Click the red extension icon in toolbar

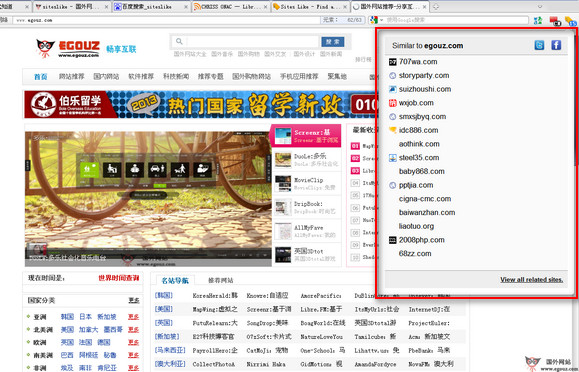click(555, 20)
